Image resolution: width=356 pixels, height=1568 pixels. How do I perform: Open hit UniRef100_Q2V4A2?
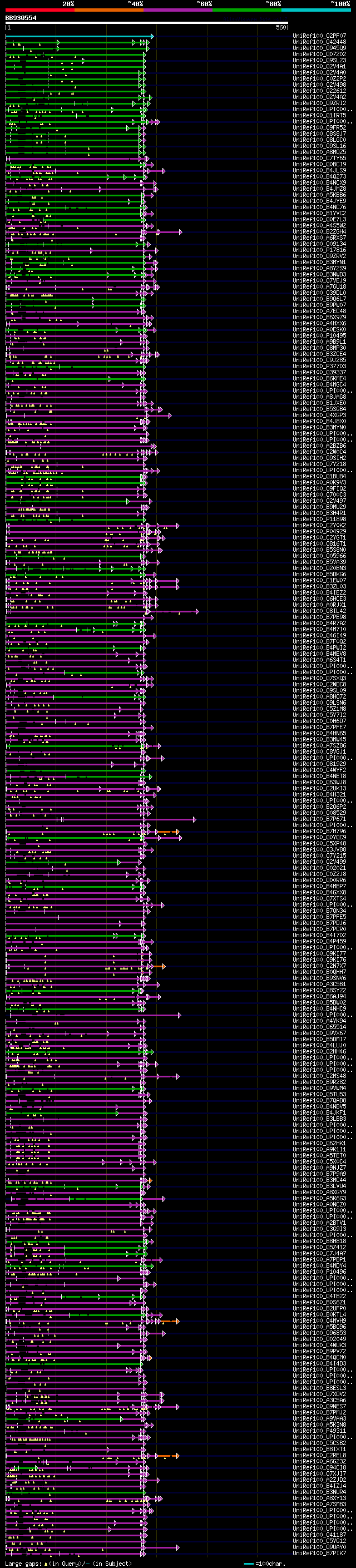pyautogui.click(x=319, y=97)
